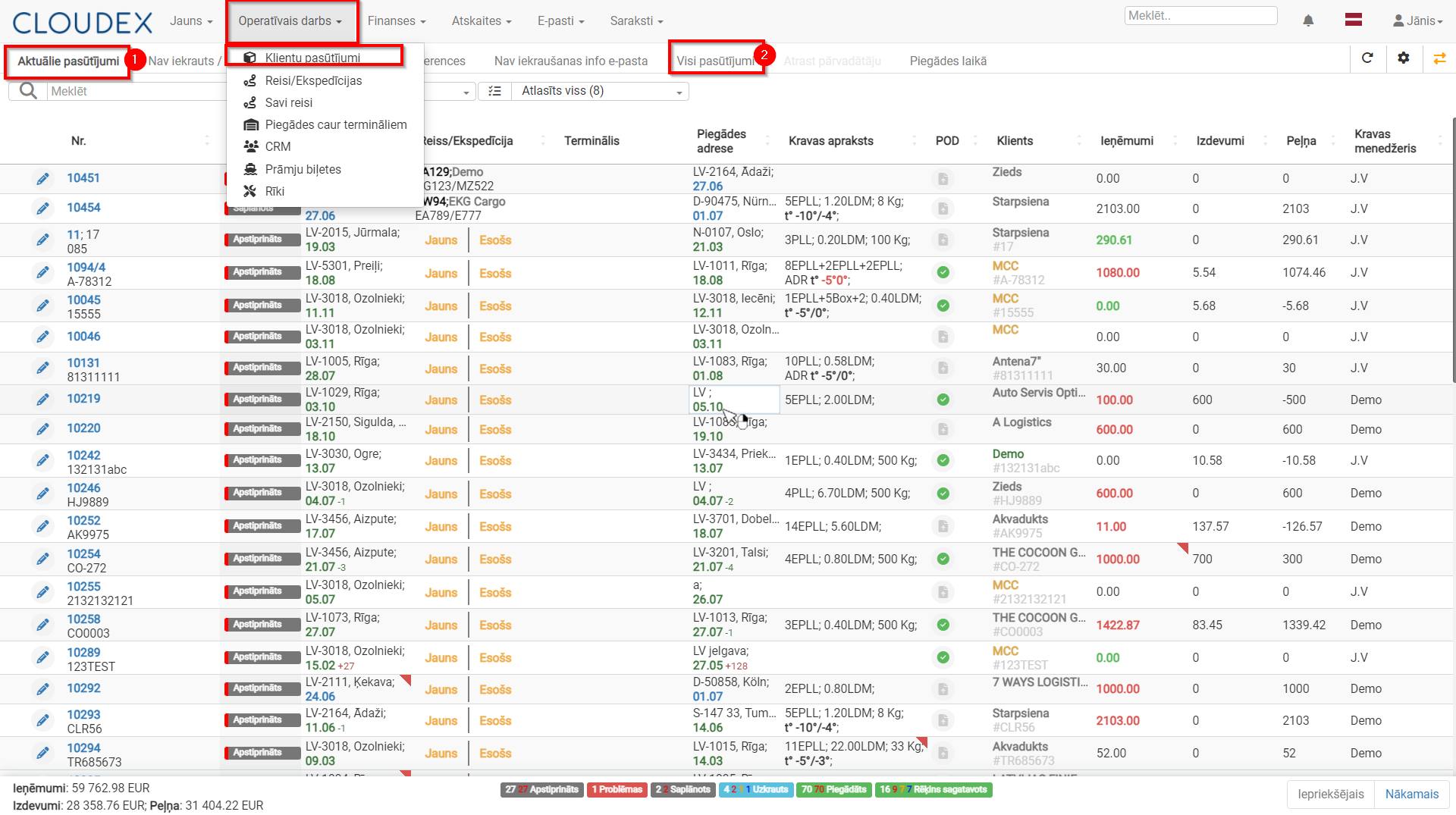Switch language via Latvian flag icon
The width and height of the screenshot is (1456, 815).
pos(1354,20)
